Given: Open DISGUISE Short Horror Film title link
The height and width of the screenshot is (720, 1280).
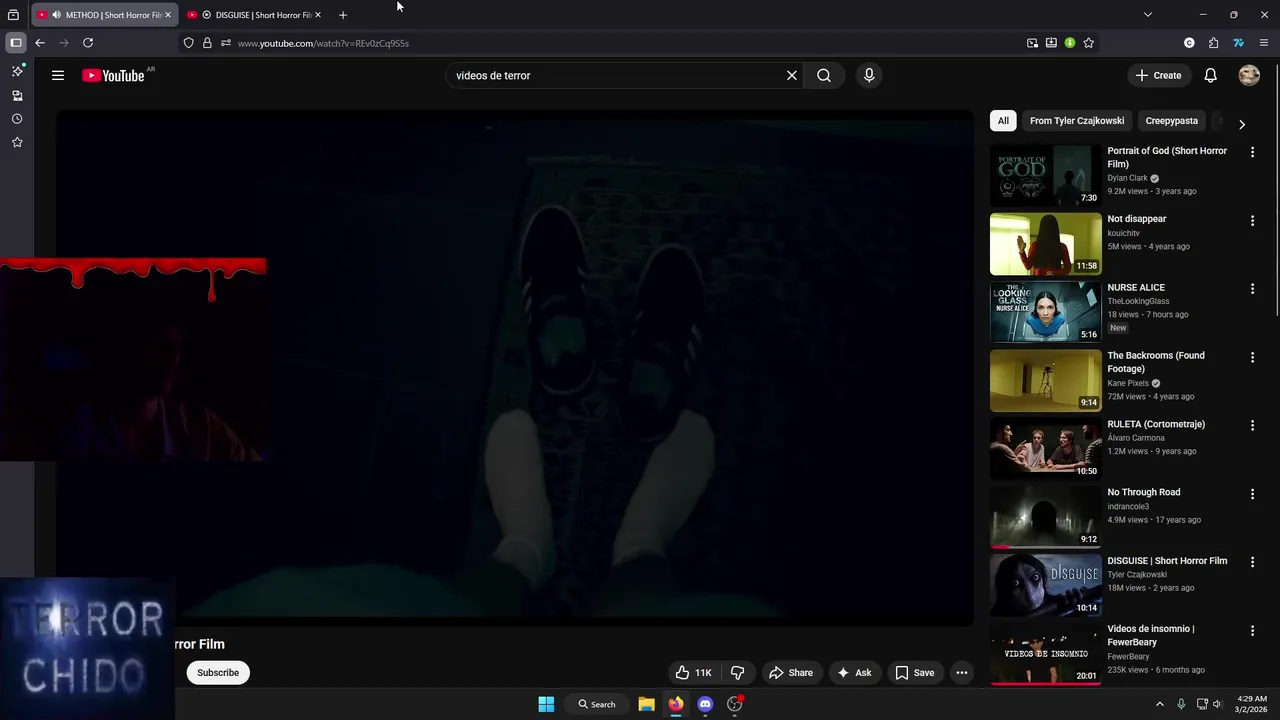Looking at the screenshot, I should [x=1167, y=561].
